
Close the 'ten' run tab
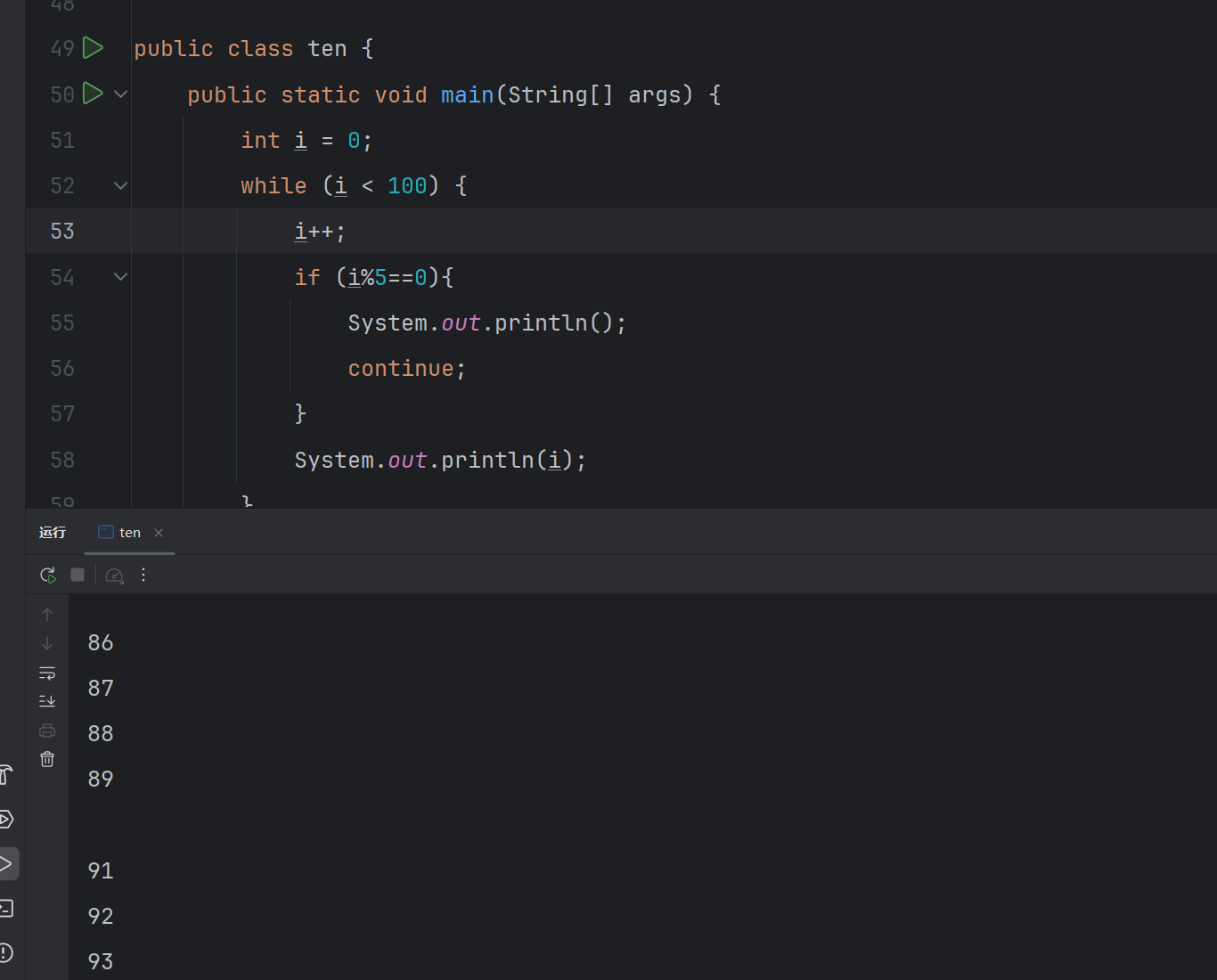coord(159,533)
